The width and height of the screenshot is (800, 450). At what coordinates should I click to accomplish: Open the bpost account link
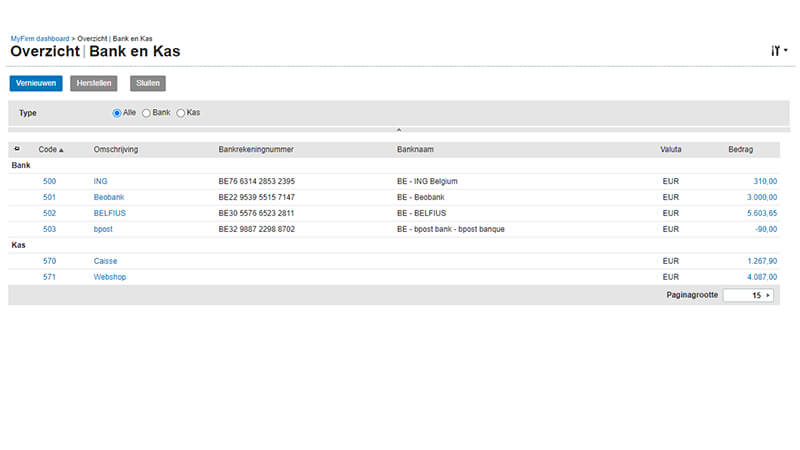click(103, 229)
